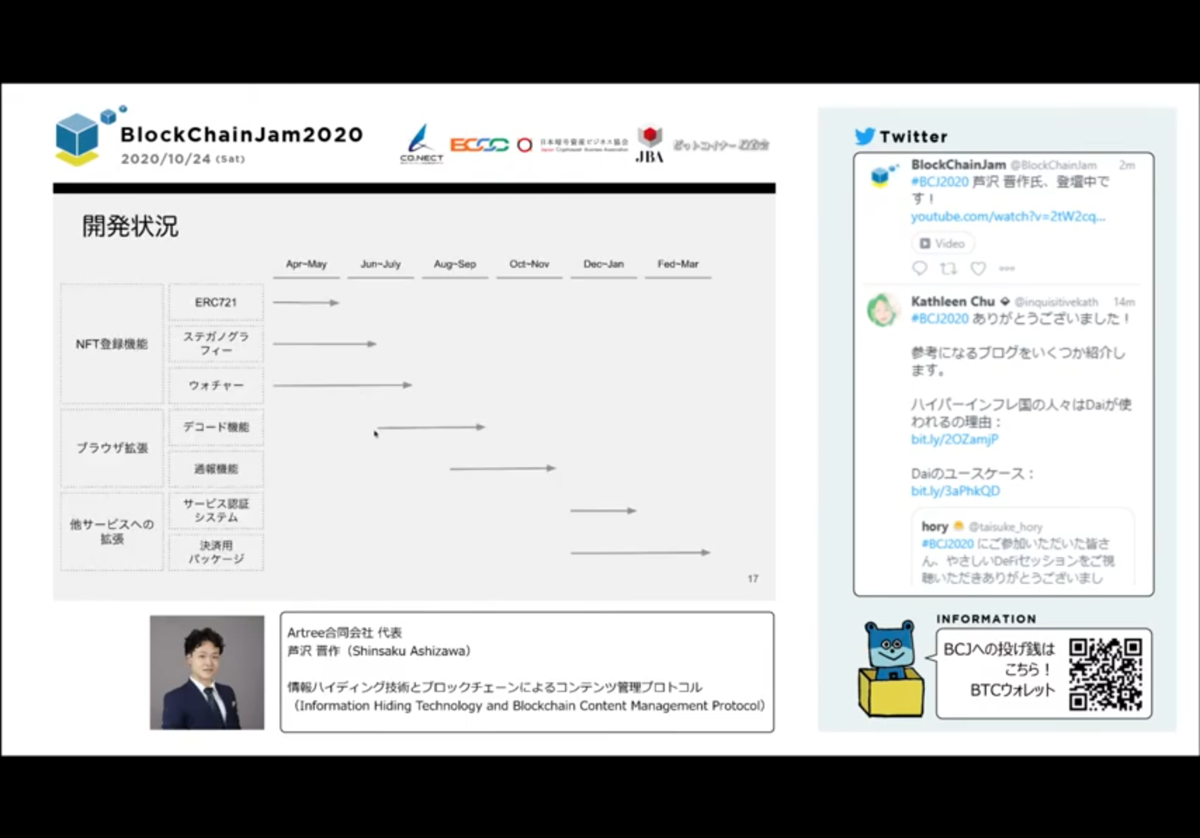Open #BCJ2020 hashtag in Kathleen Chu tweet
The image size is (1200, 838).
click(939, 319)
